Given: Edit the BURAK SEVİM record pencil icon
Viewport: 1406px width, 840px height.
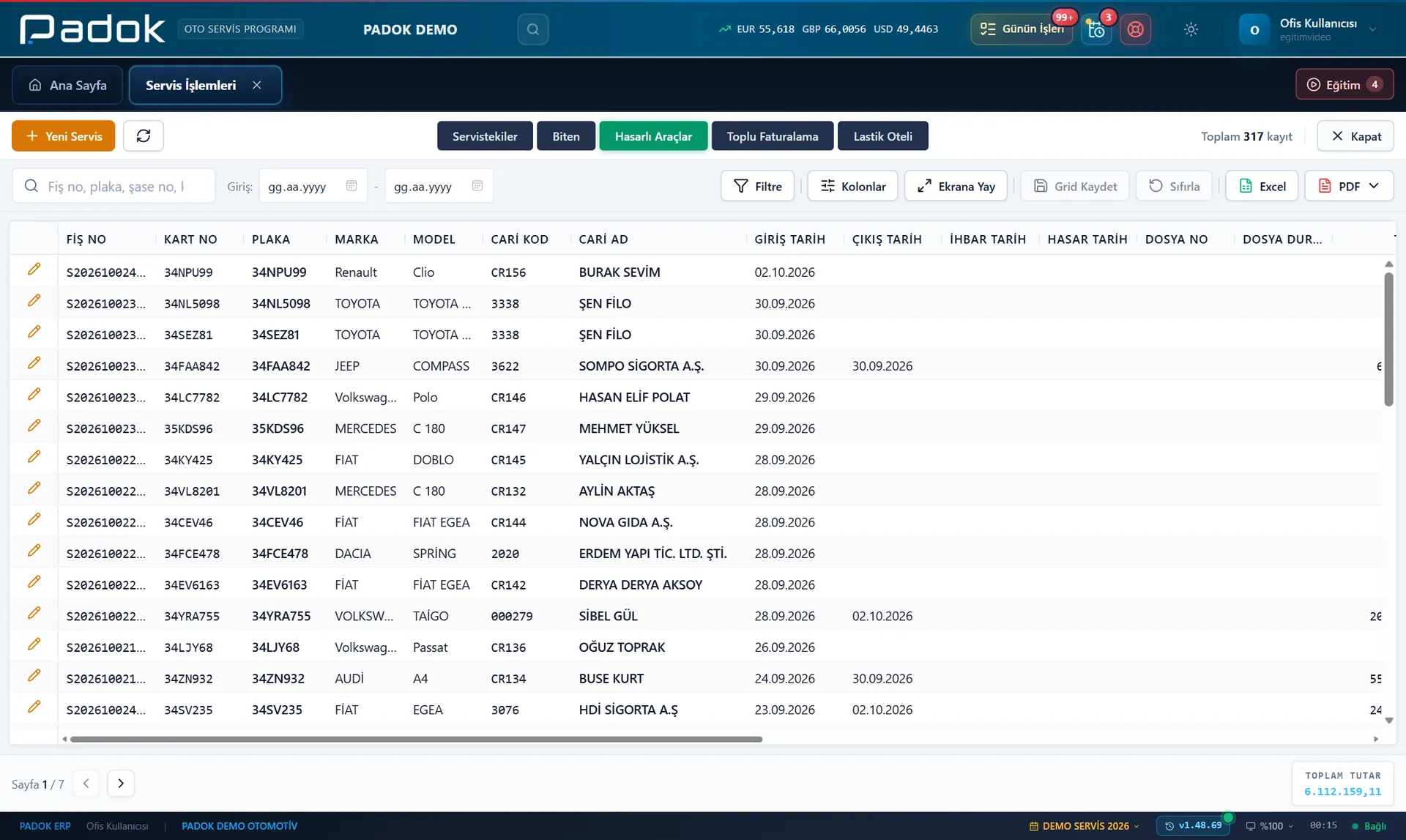Looking at the screenshot, I should [34, 270].
